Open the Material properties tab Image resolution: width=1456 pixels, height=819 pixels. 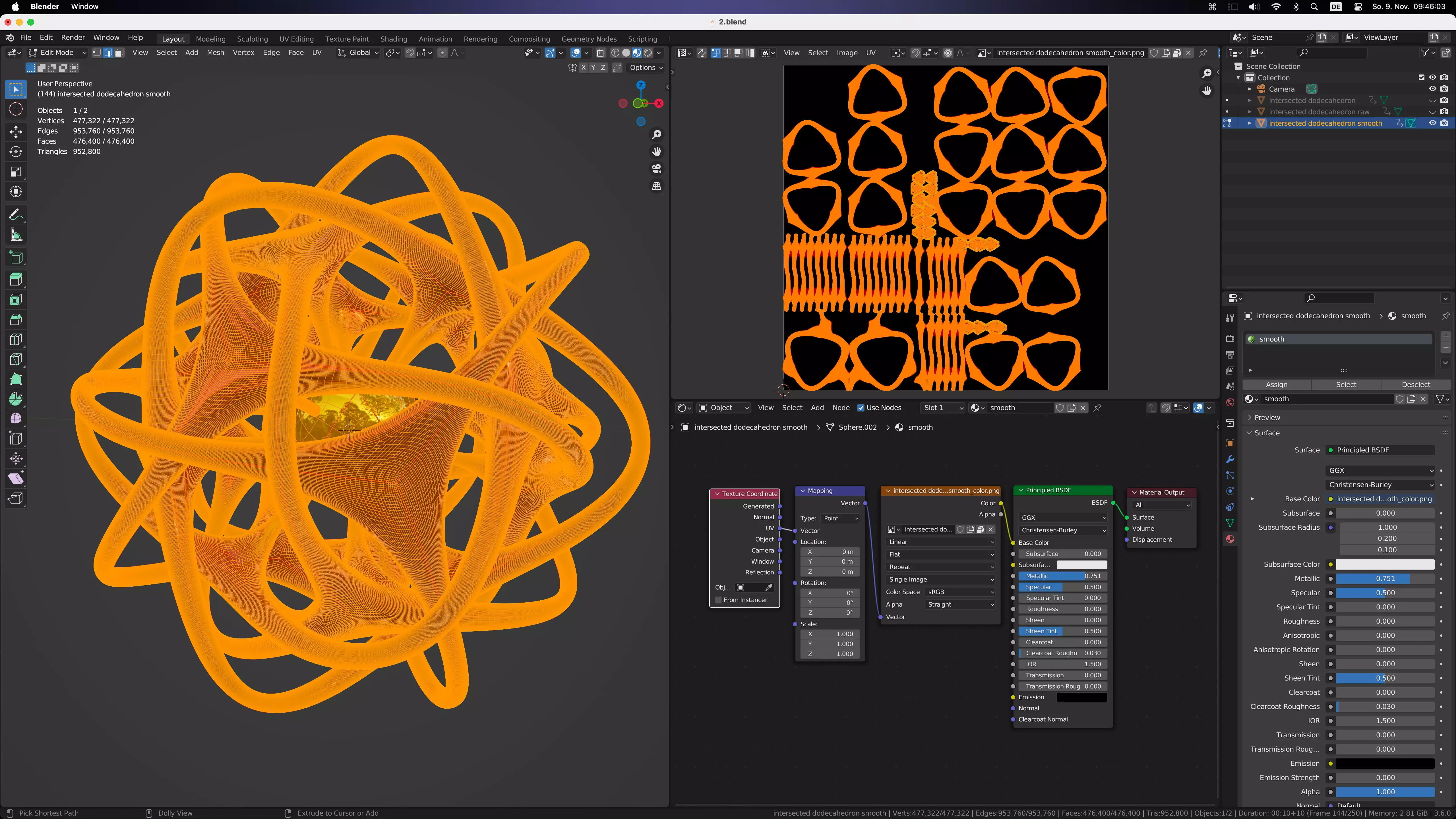point(1230,539)
